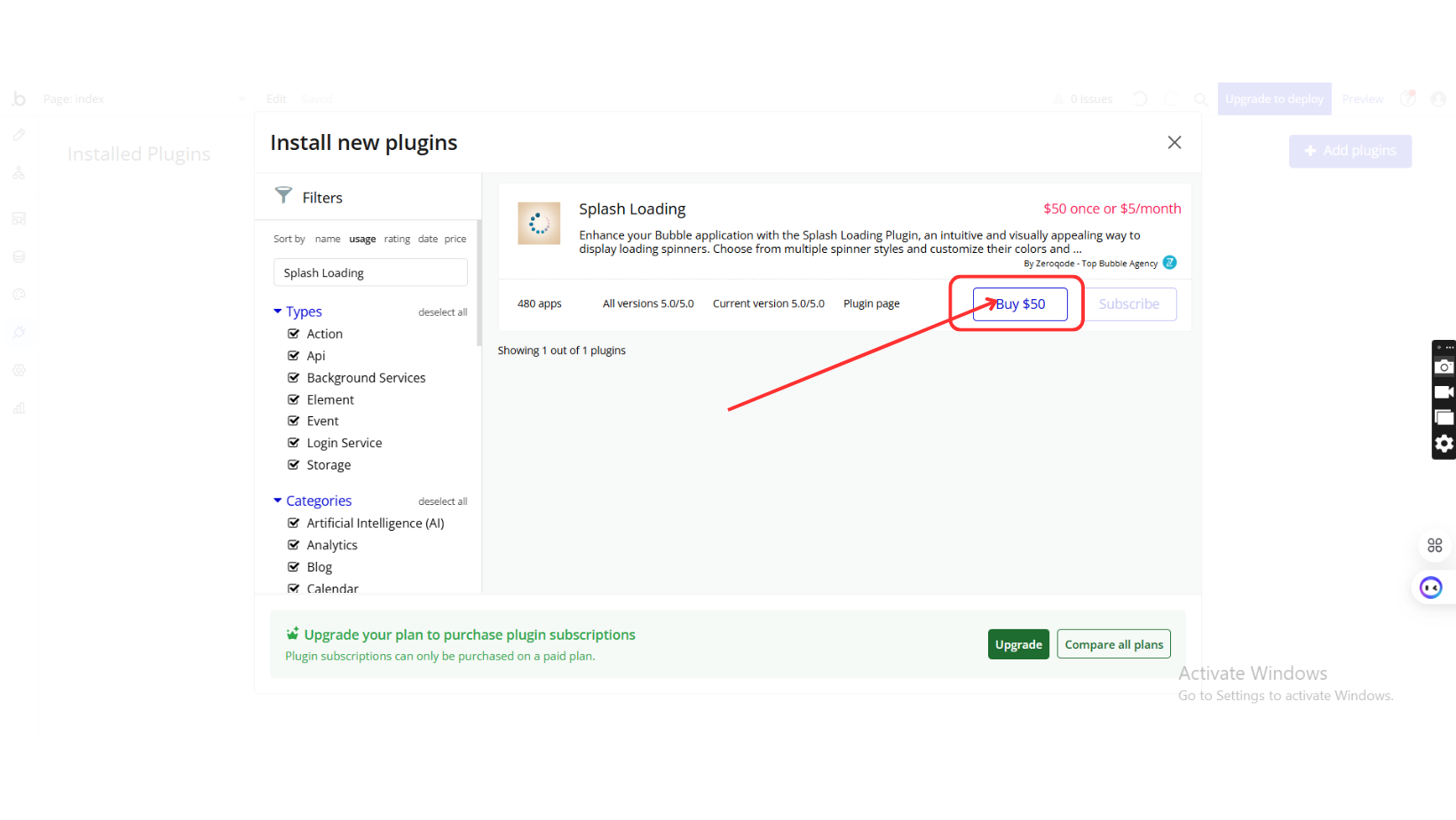
Task: Sort plugins by price
Action: coord(455,239)
